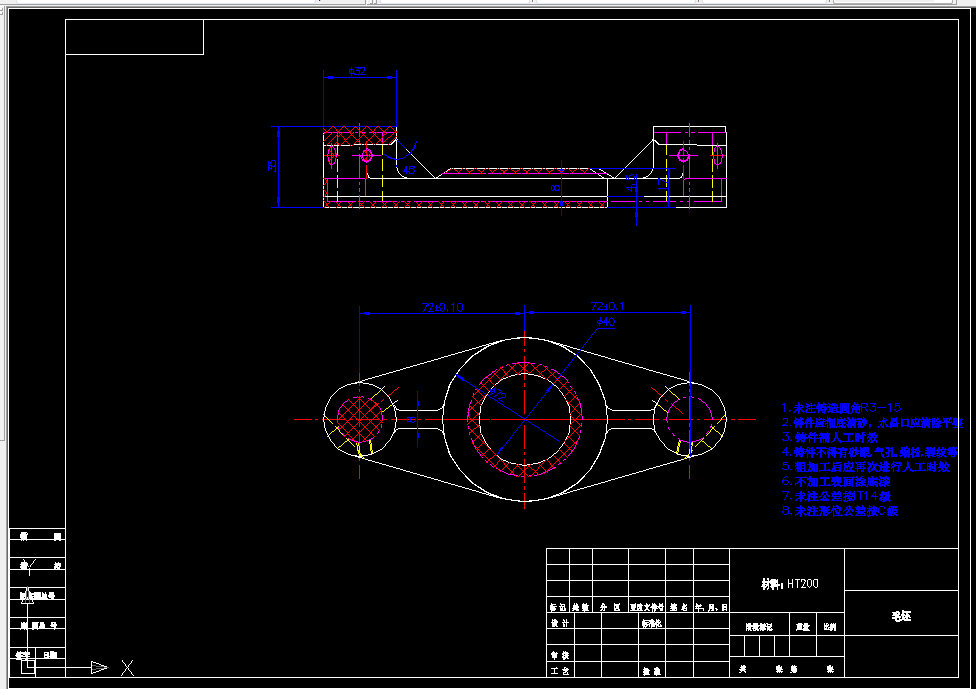Screen dimensions: 976x689
Task: Select the 工艺 label in the title block
Action: pyautogui.click(x=560, y=671)
